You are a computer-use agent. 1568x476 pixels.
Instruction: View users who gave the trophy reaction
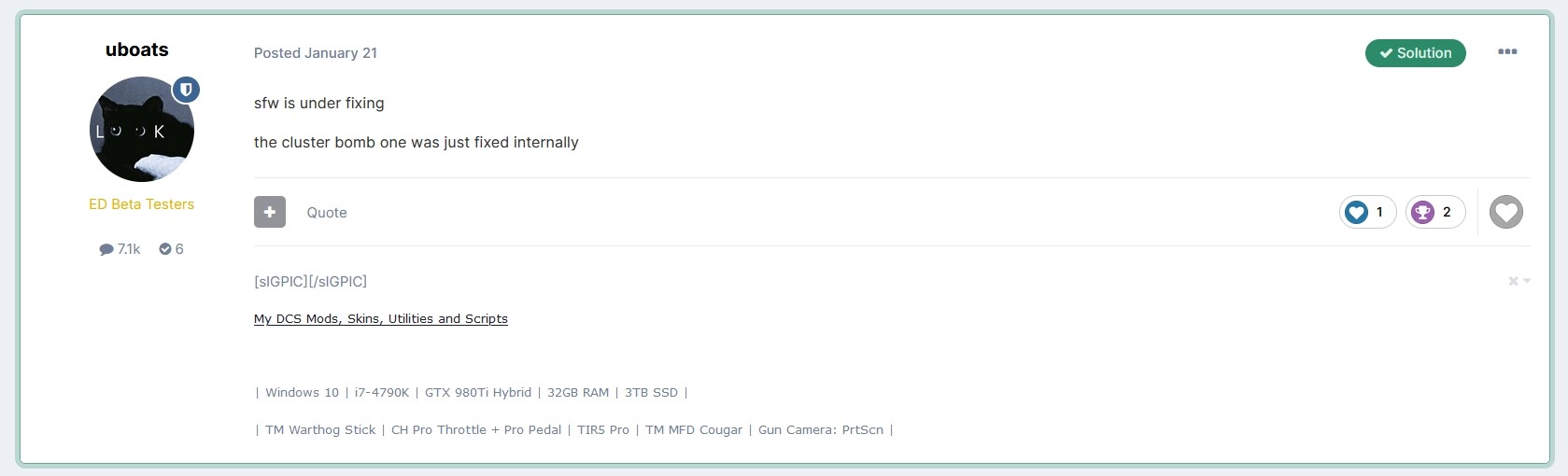1435,212
